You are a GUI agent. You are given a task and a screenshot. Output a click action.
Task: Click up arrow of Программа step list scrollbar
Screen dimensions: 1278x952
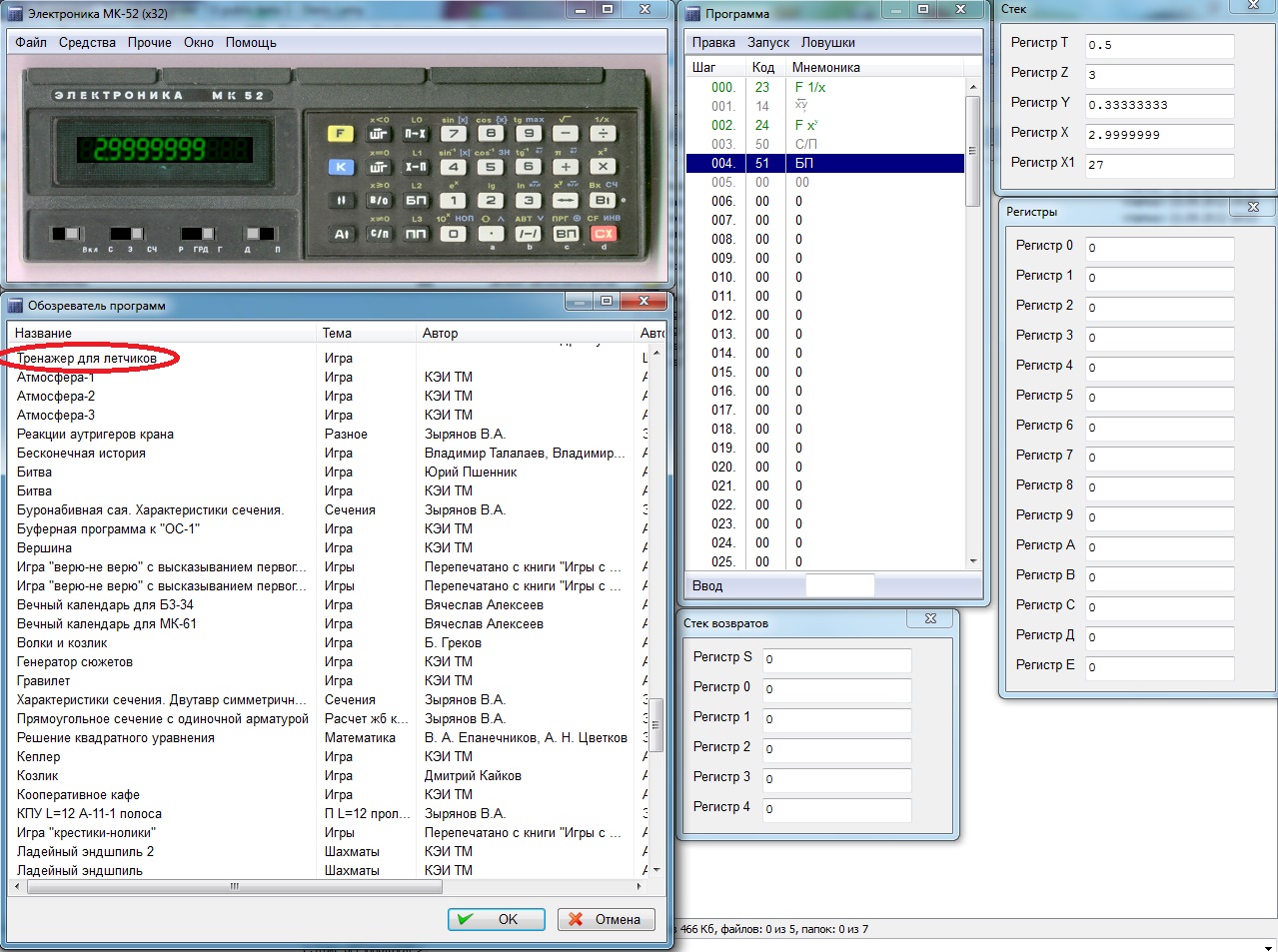(x=973, y=87)
